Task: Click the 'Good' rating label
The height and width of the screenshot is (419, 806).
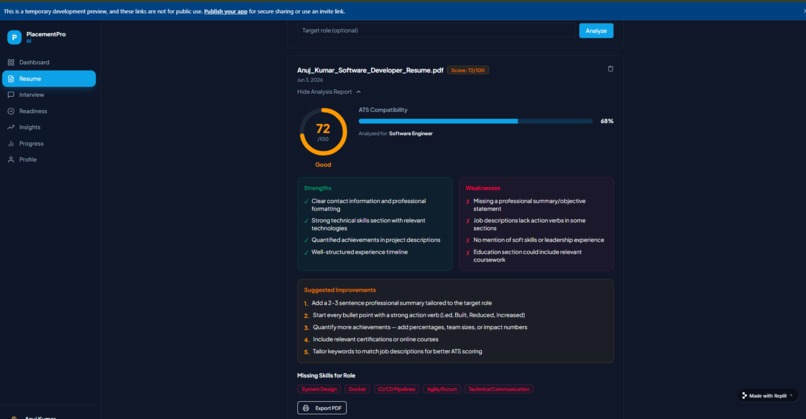Action: tap(323, 165)
